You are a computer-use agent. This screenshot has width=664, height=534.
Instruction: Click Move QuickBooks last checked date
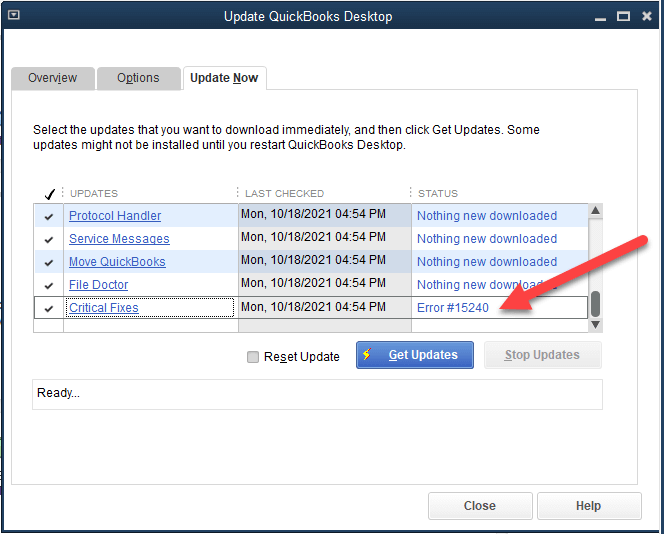[313, 260]
